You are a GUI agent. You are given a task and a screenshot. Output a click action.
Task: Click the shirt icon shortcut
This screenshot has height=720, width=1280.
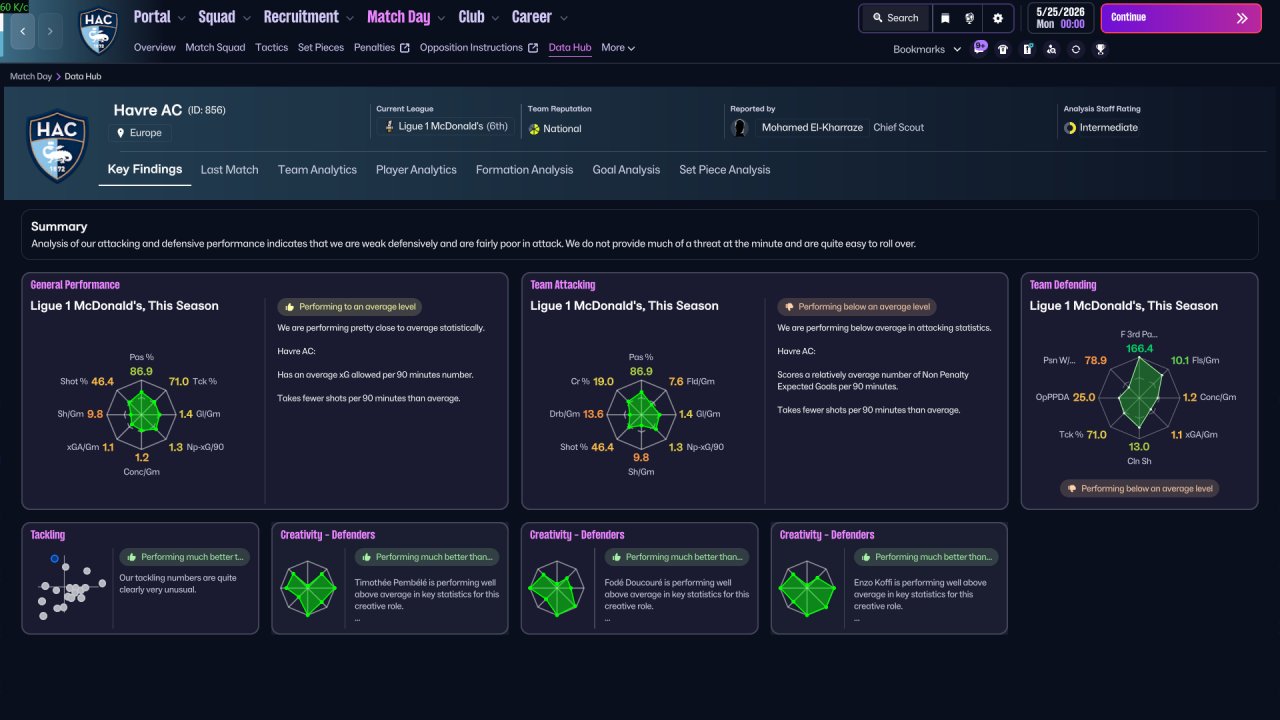(x=1003, y=49)
